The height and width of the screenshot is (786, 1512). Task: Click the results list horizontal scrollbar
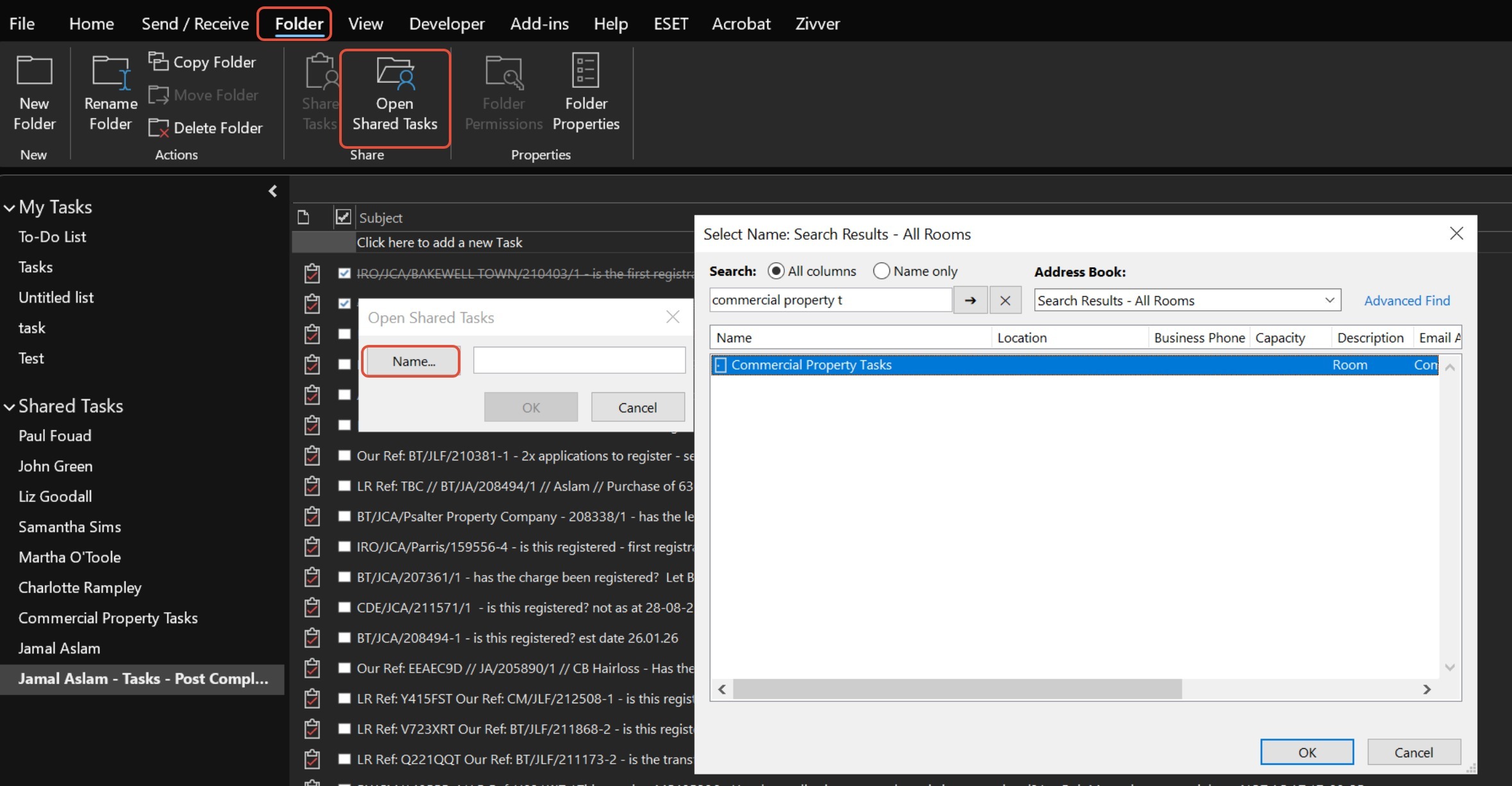(957, 689)
